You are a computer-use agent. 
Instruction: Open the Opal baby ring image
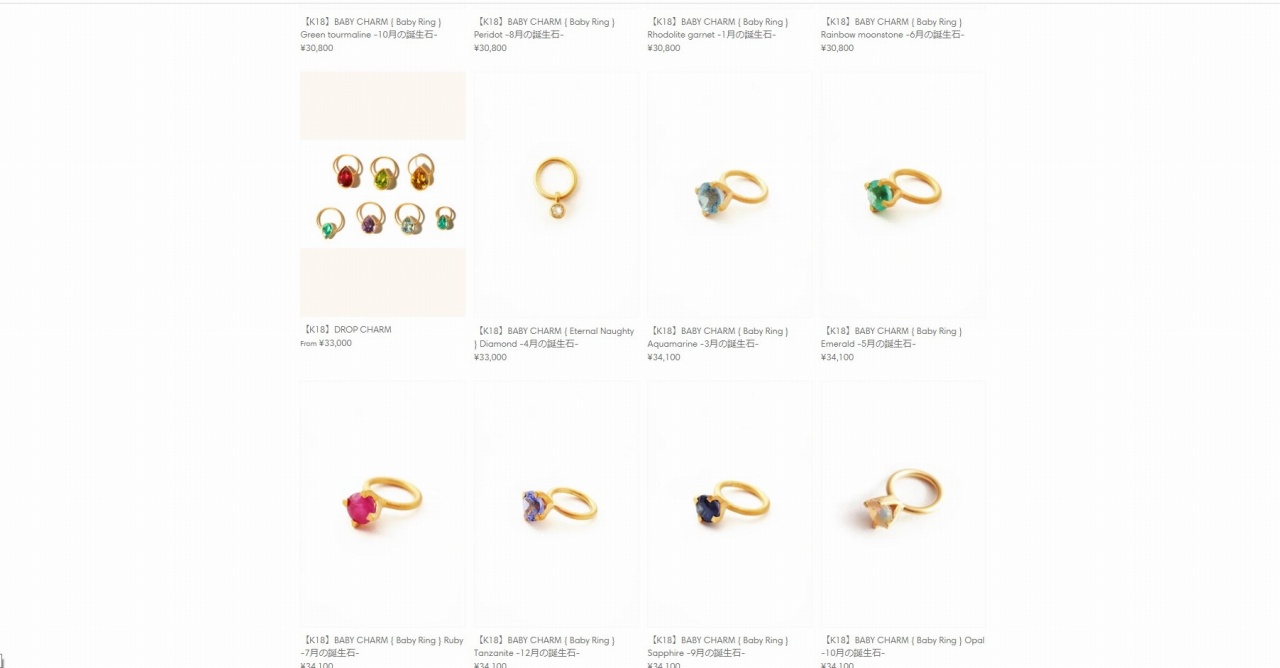(x=903, y=503)
